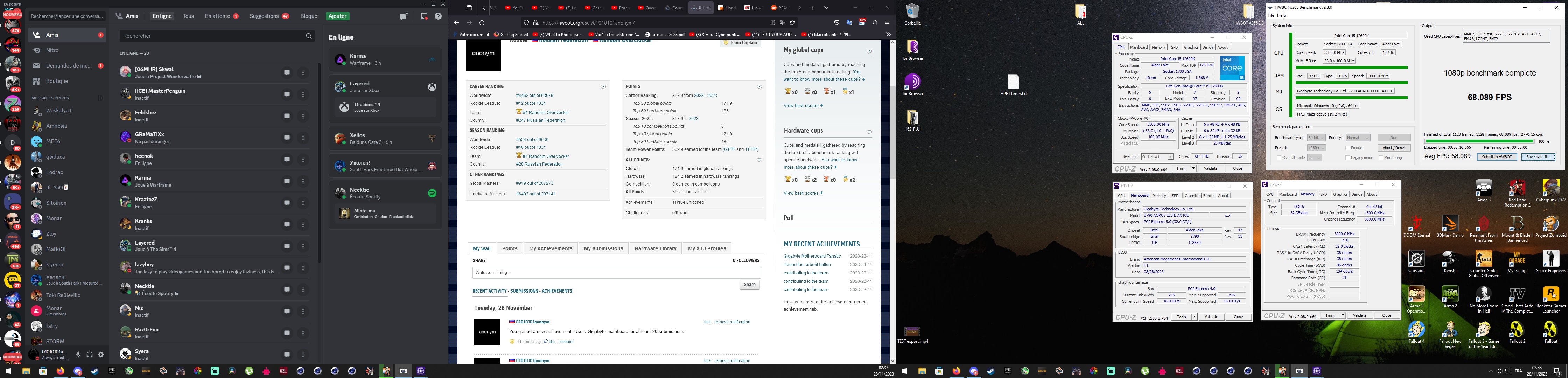Open Rockstar Games Launcher shortcut
This screenshot has height=378, width=1568.
(1550, 300)
